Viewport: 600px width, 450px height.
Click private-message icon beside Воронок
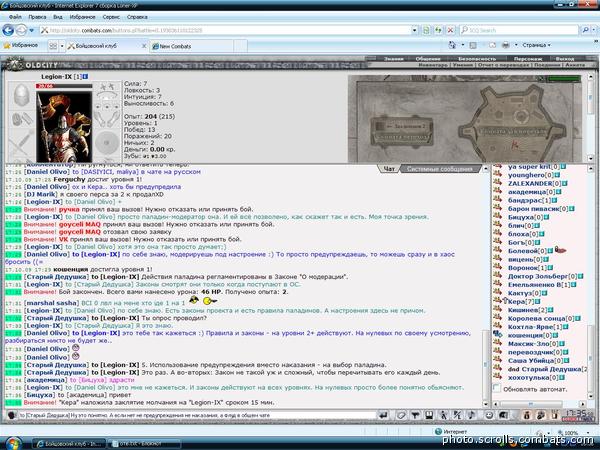click(497, 267)
